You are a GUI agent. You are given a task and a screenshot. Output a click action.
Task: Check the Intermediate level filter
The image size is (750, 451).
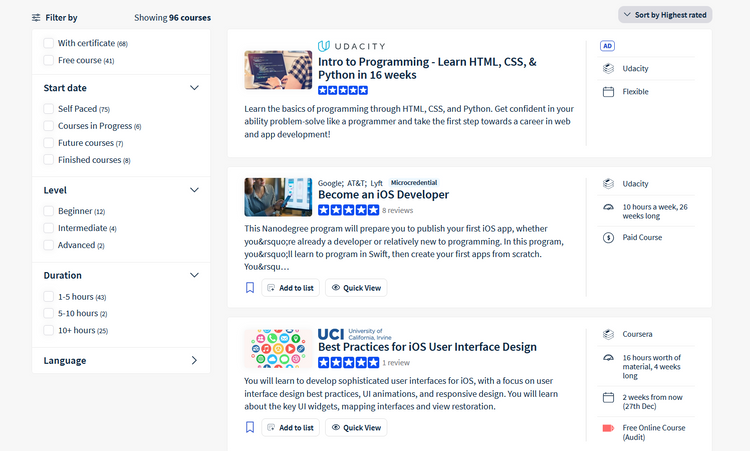pyautogui.click(x=48, y=228)
